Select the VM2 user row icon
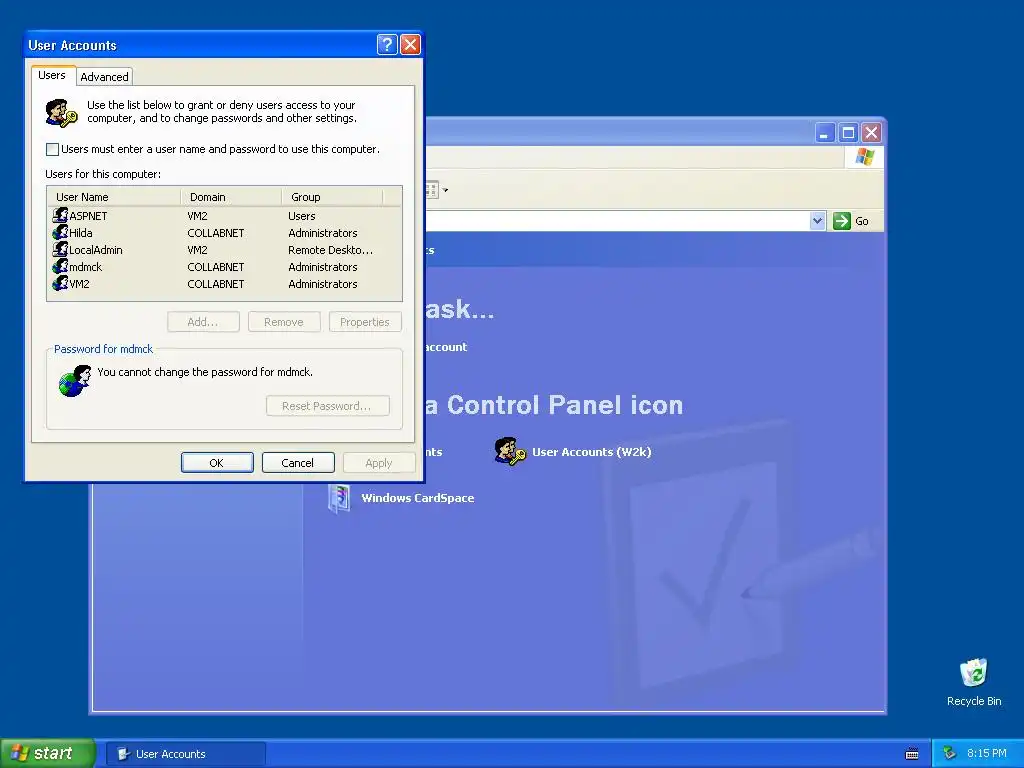1024x768 pixels. 60,283
